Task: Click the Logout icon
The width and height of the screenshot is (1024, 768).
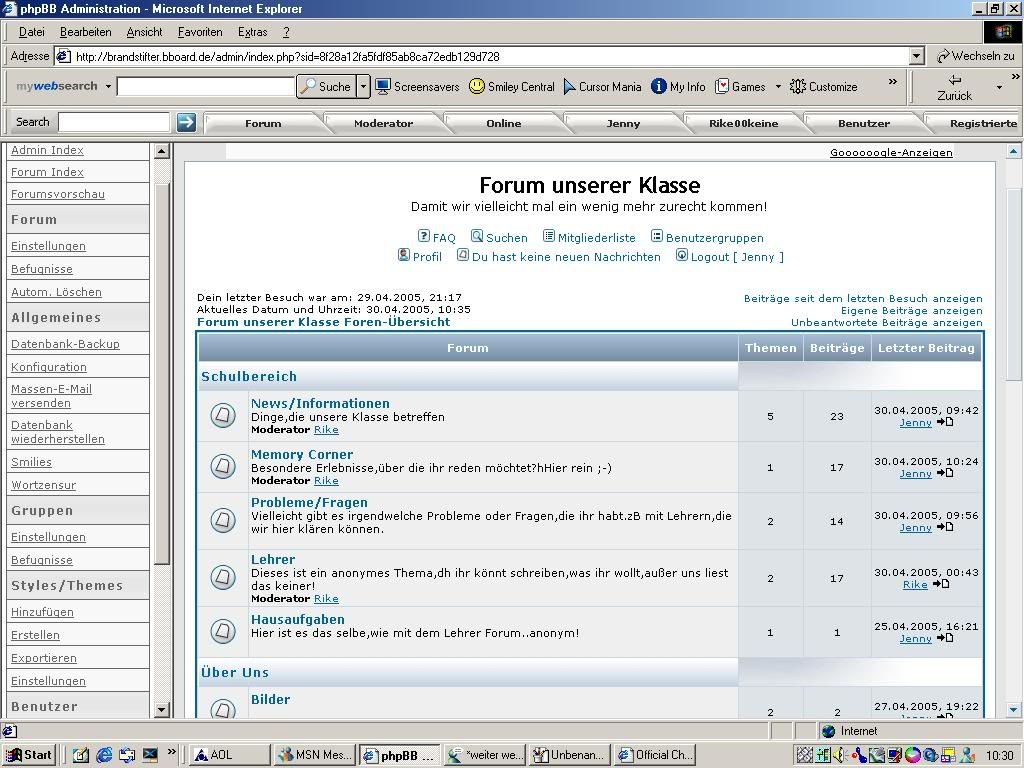Action: pos(682,255)
